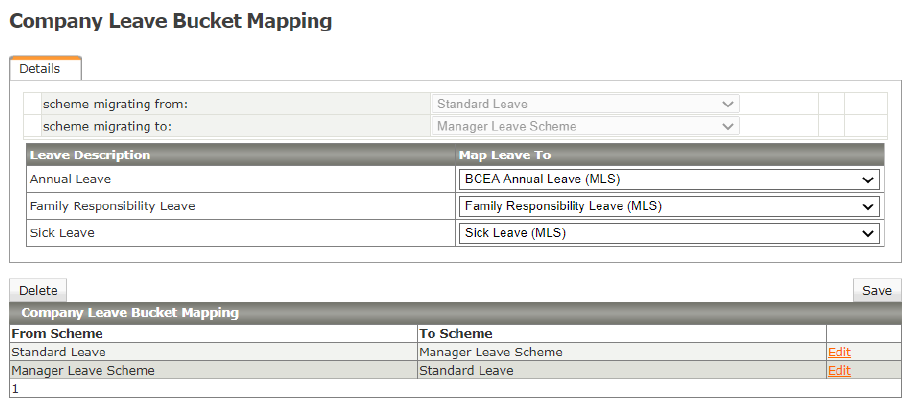Click the Annual Leave description label
The height and width of the screenshot is (411, 911).
(x=70, y=180)
